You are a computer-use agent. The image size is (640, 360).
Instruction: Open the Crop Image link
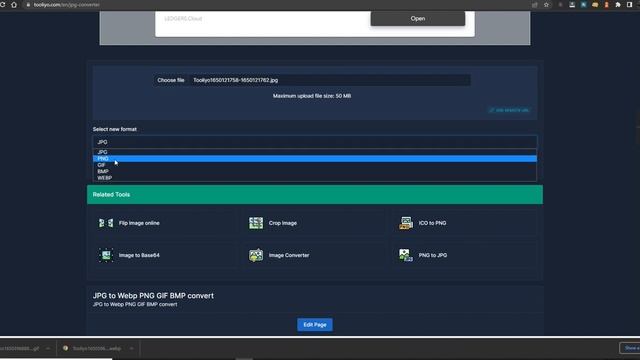[282, 223]
